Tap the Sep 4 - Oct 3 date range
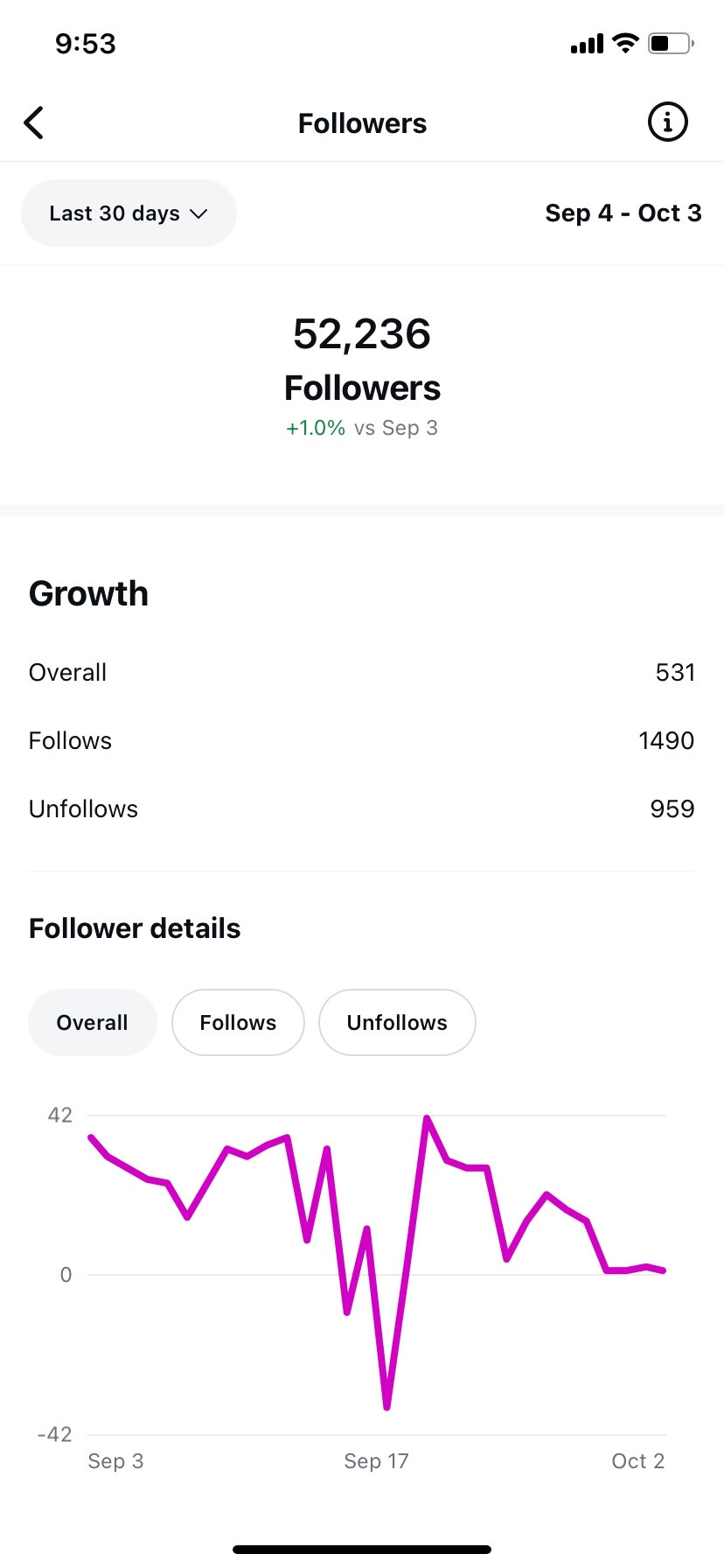This screenshot has height=1568, width=724. 623,213
